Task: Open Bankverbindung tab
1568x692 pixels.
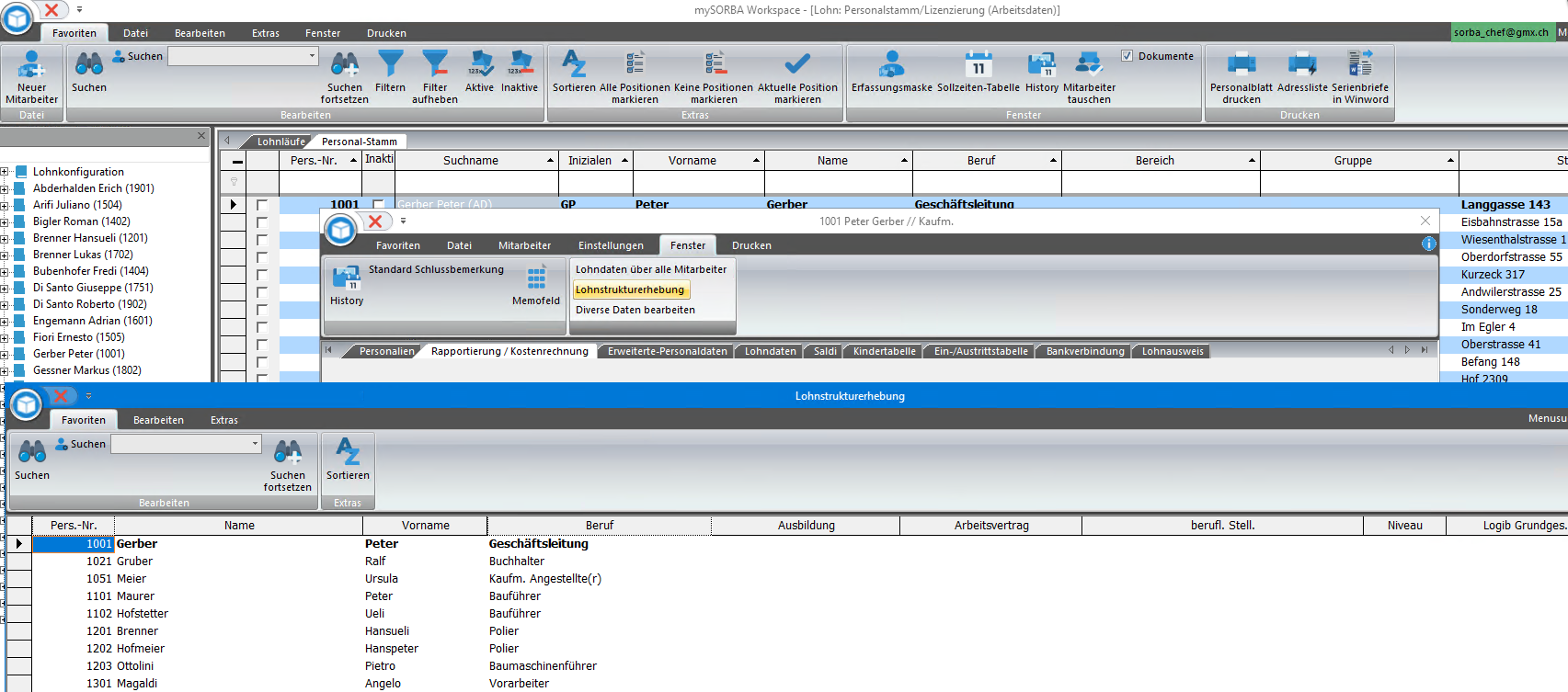Action: 1084,351
